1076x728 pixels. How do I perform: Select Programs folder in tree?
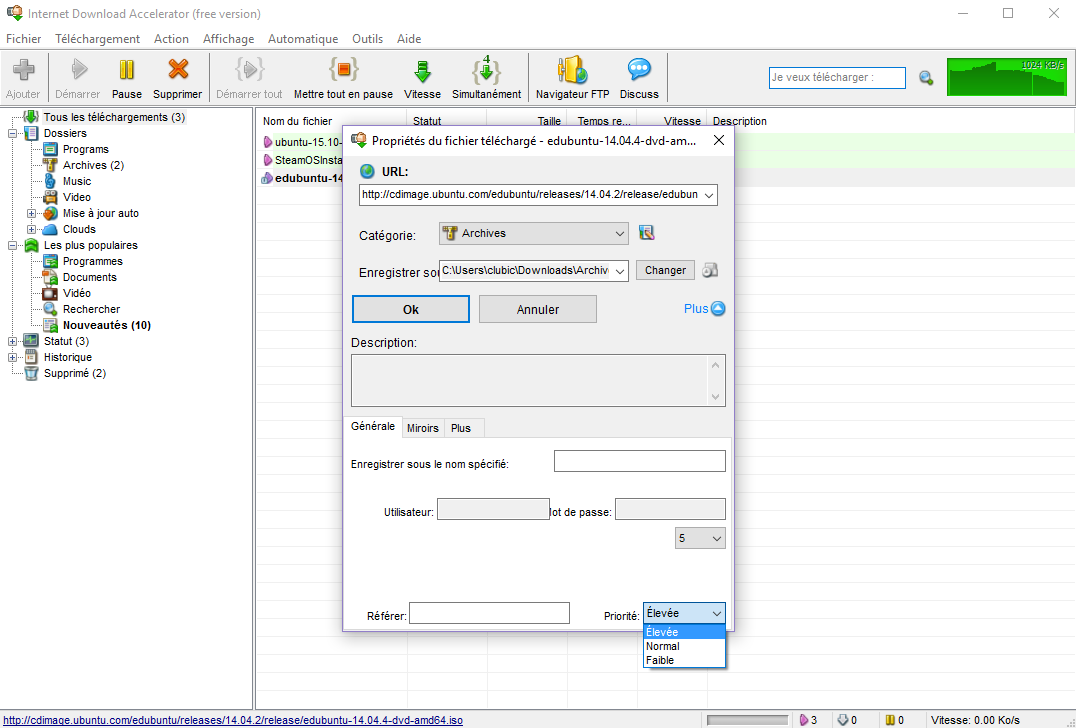(85, 149)
